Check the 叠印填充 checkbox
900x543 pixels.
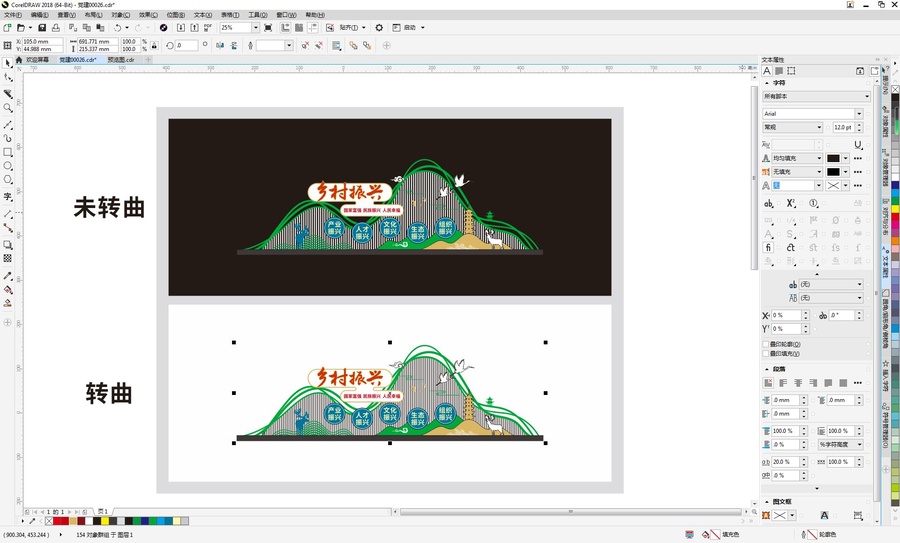pos(766,354)
